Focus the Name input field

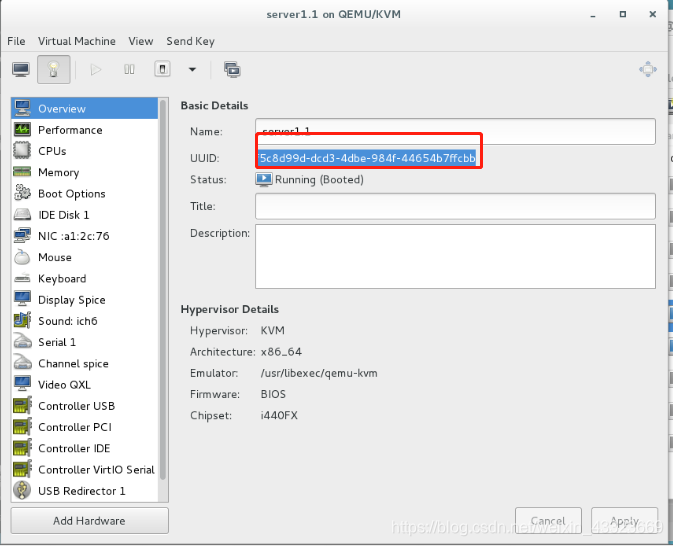click(455, 131)
